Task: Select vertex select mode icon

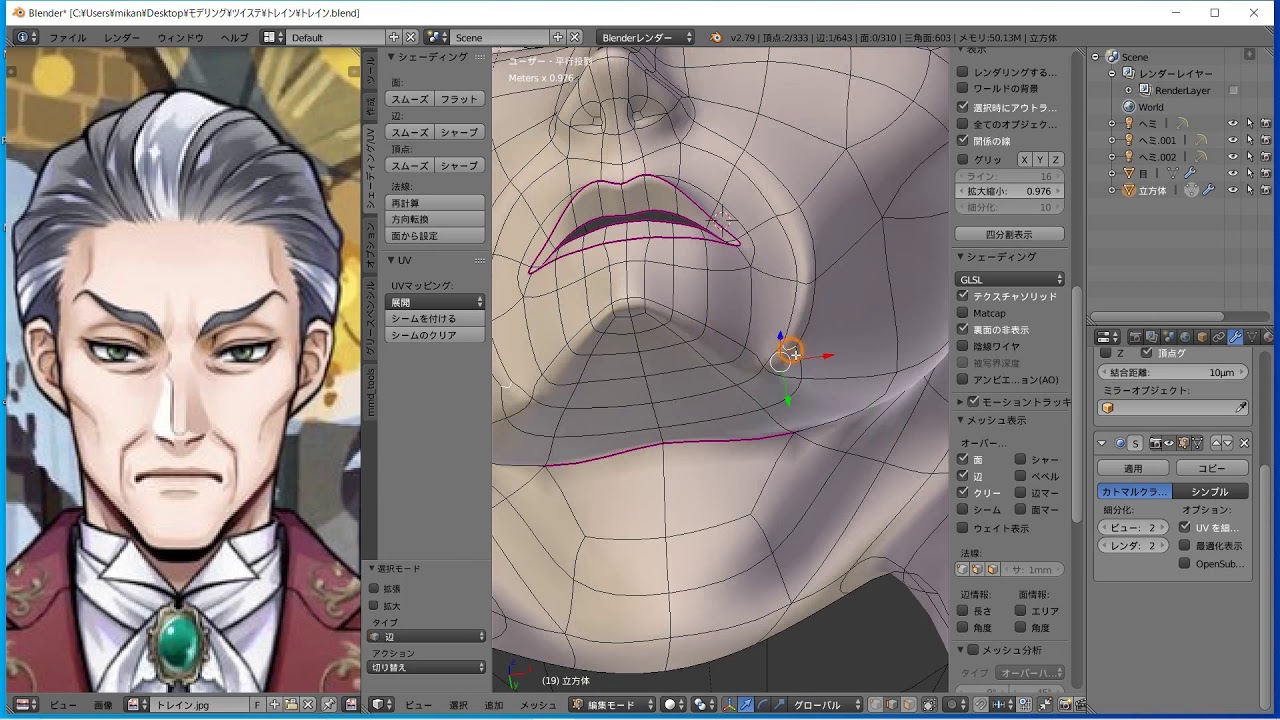Action: [875, 705]
